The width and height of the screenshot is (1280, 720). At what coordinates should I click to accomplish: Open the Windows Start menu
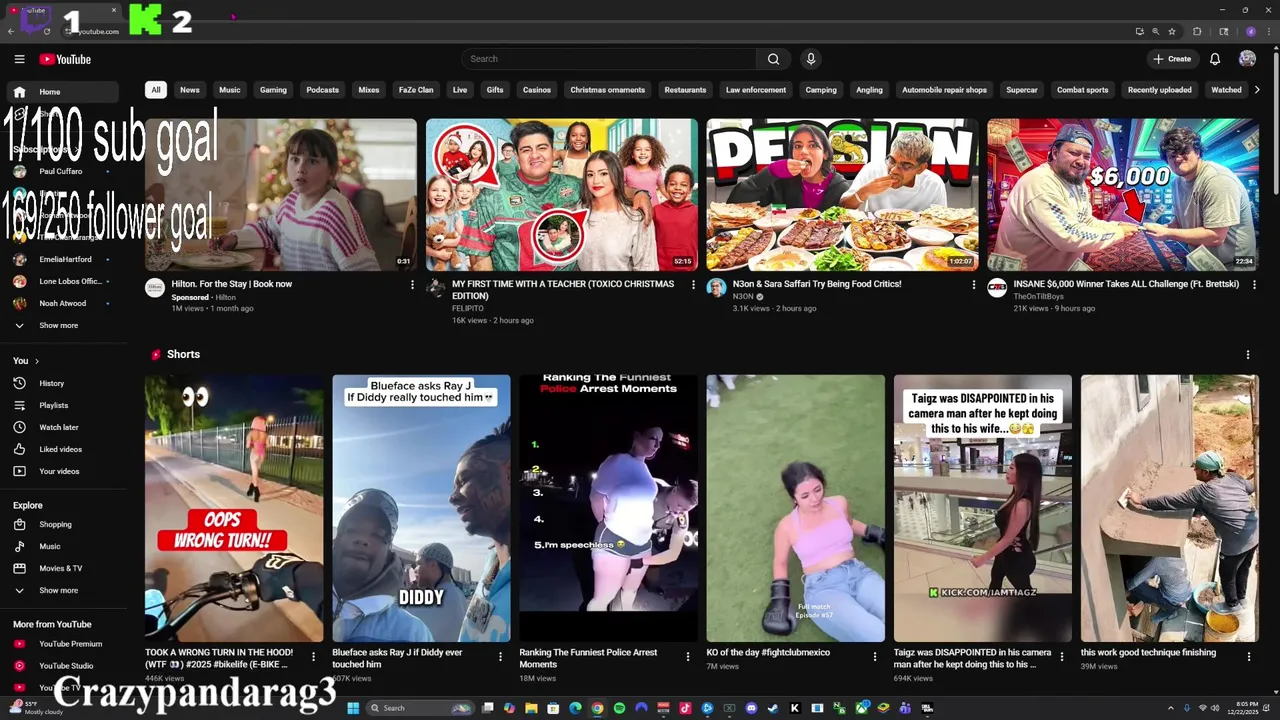tap(352, 708)
